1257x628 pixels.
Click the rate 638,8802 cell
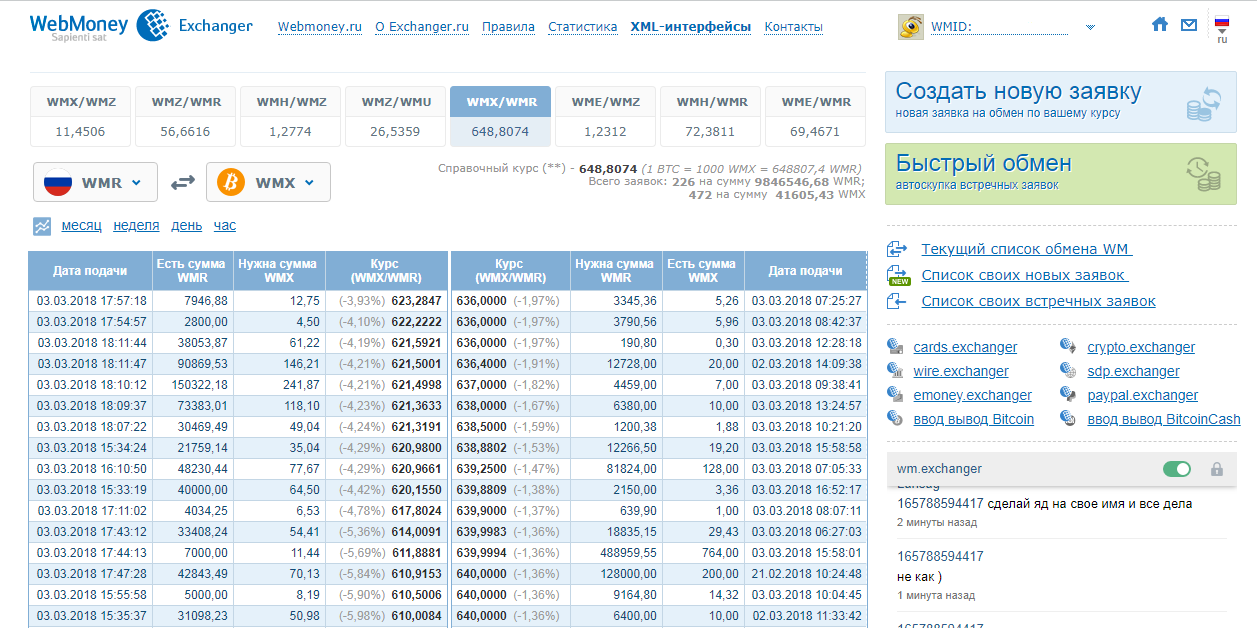(481, 447)
